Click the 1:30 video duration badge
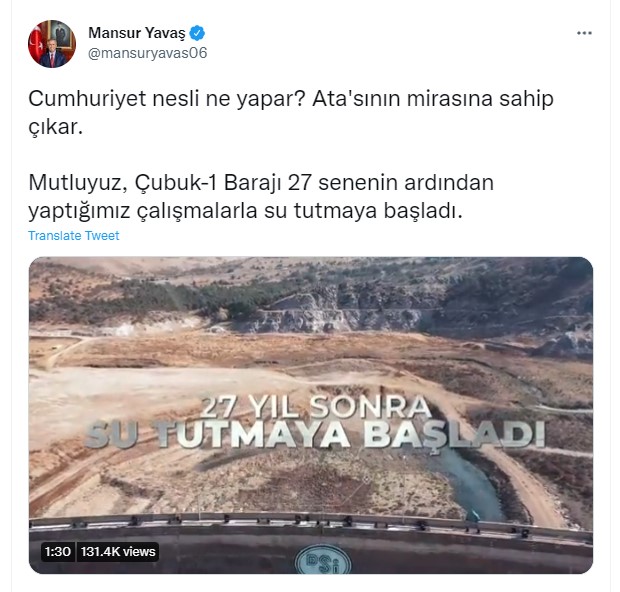Screen dimensions: 620x592 [58, 552]
